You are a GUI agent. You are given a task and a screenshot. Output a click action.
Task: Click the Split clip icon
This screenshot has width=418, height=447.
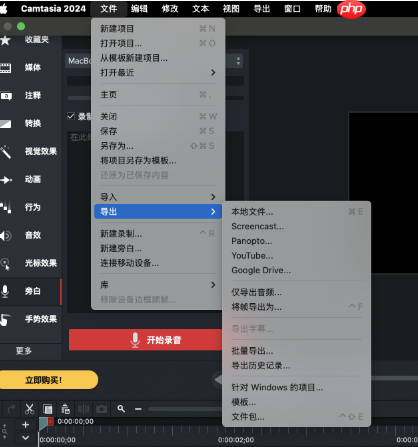[83, 409]
